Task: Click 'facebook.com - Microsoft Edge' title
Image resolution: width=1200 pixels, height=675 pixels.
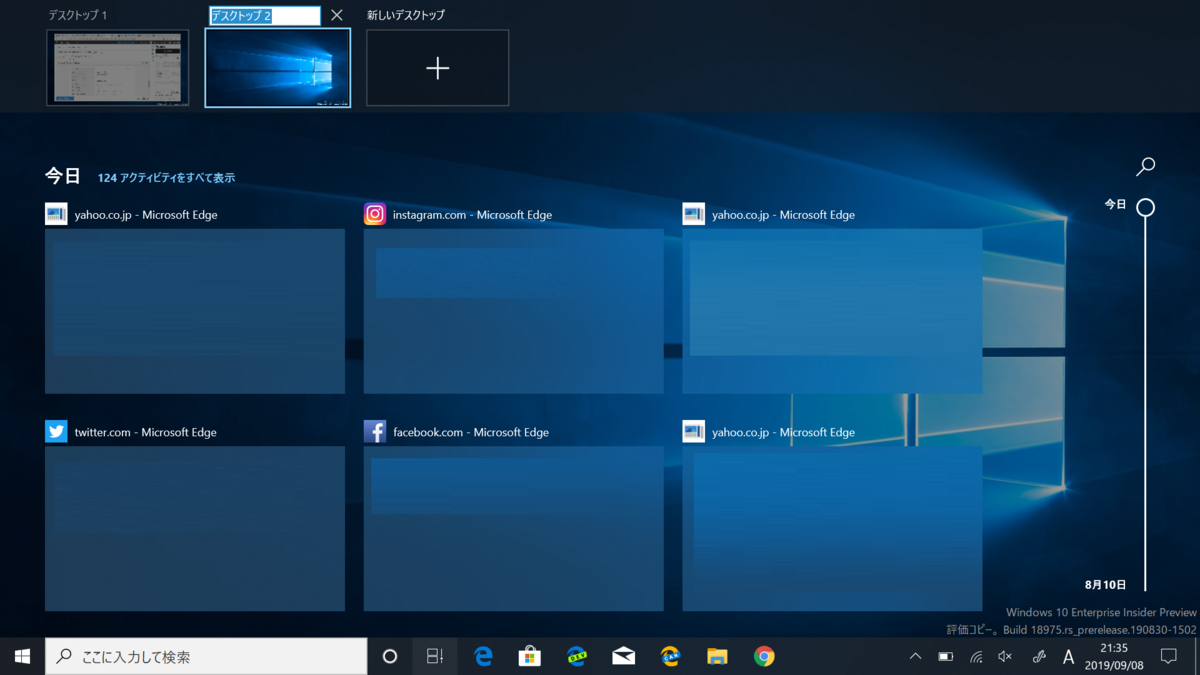Action: point(471,432)
